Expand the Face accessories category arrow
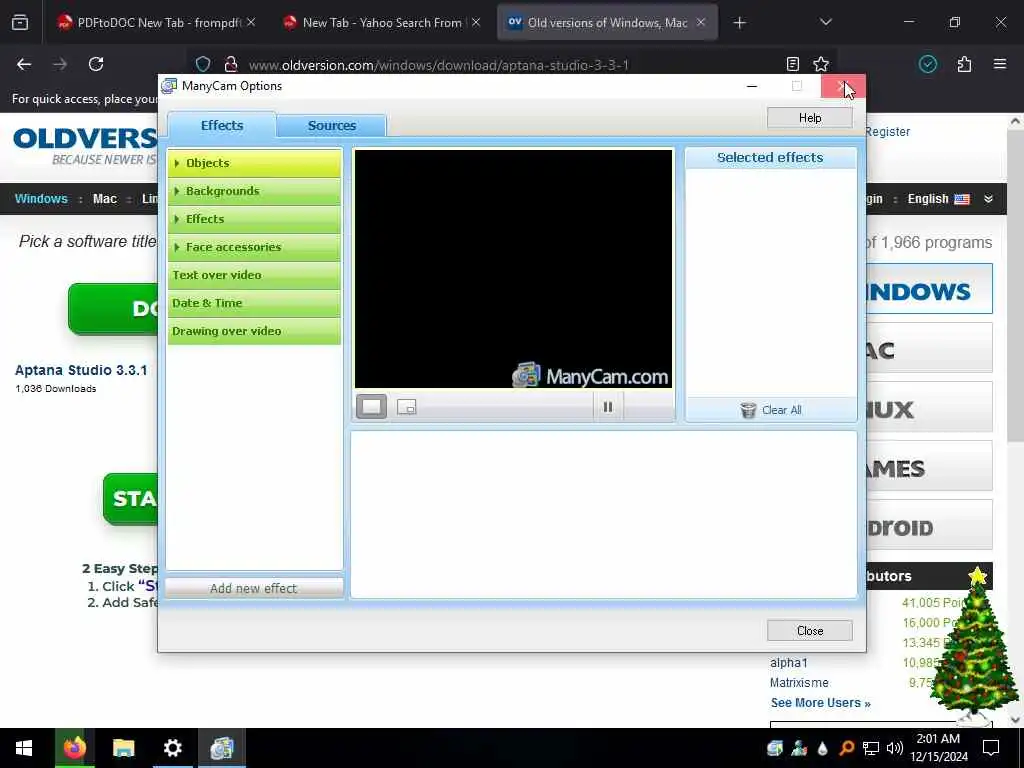Screen dimensions: 1024x768 (x=177, y=248)
